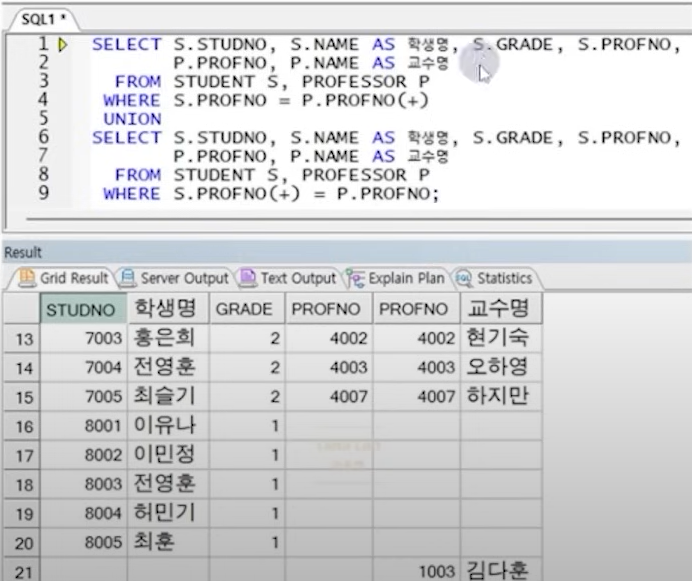Click the cell with STUDNO 7005
This screenshot has width=692, height=581.
click(83, 396)
